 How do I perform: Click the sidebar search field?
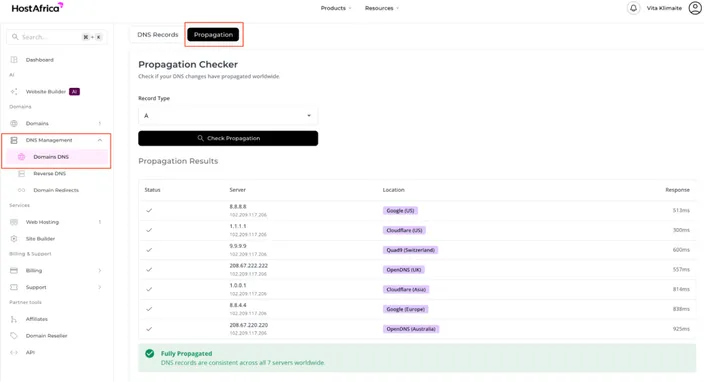[57, 37]
